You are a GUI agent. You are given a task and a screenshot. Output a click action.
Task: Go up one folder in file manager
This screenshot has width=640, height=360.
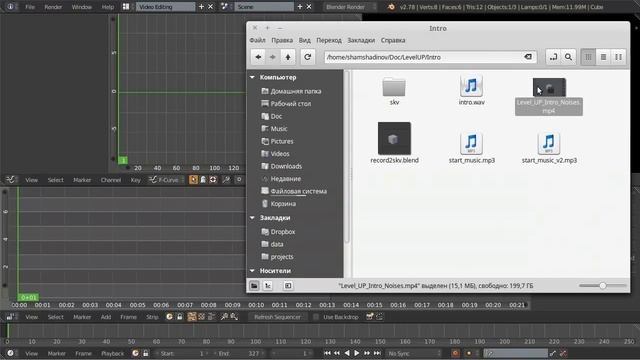(x=288, y=57)
